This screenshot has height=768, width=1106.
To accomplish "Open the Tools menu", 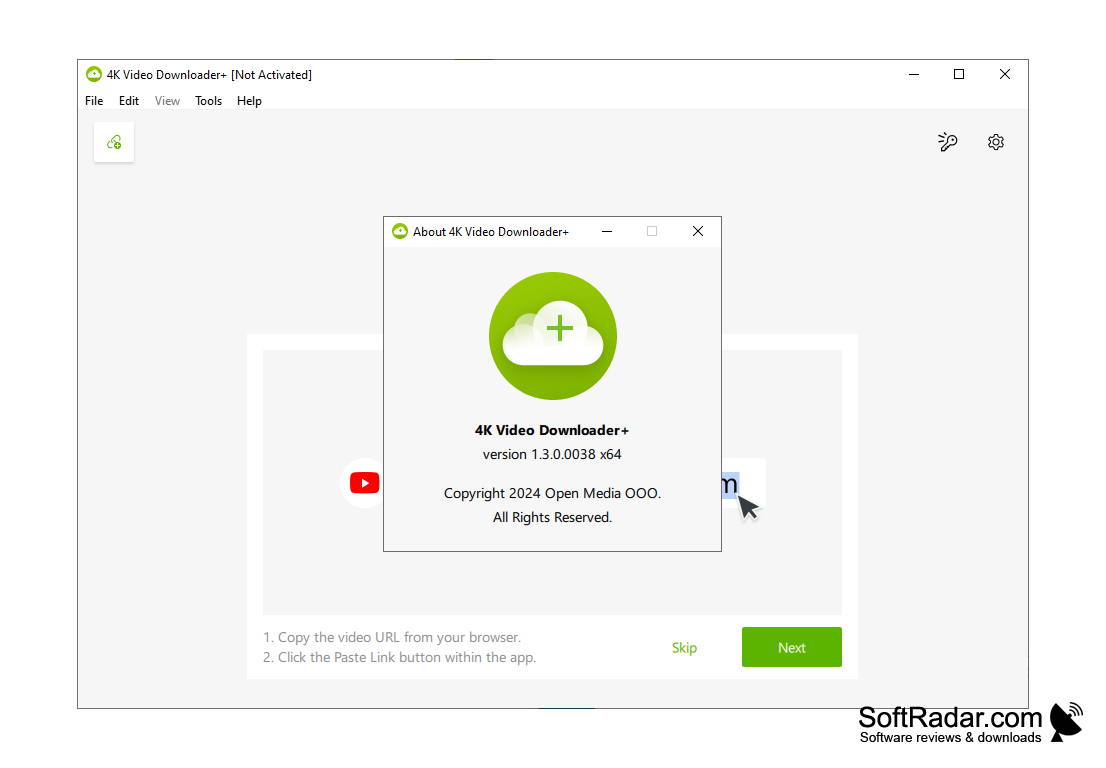I will [x=208, y=101].
